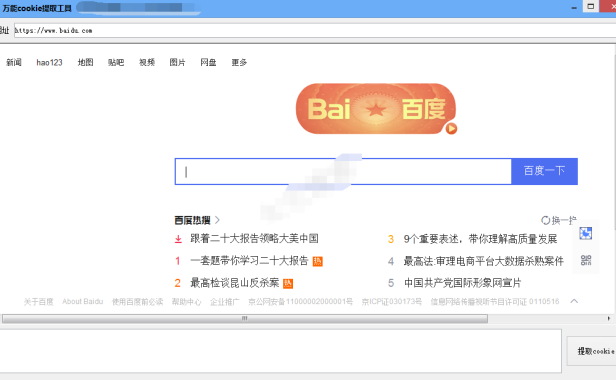Click the 京ICP证030173号 footer link
The image size is (616, 380).
pyautogui.click(x=392, y=301)
